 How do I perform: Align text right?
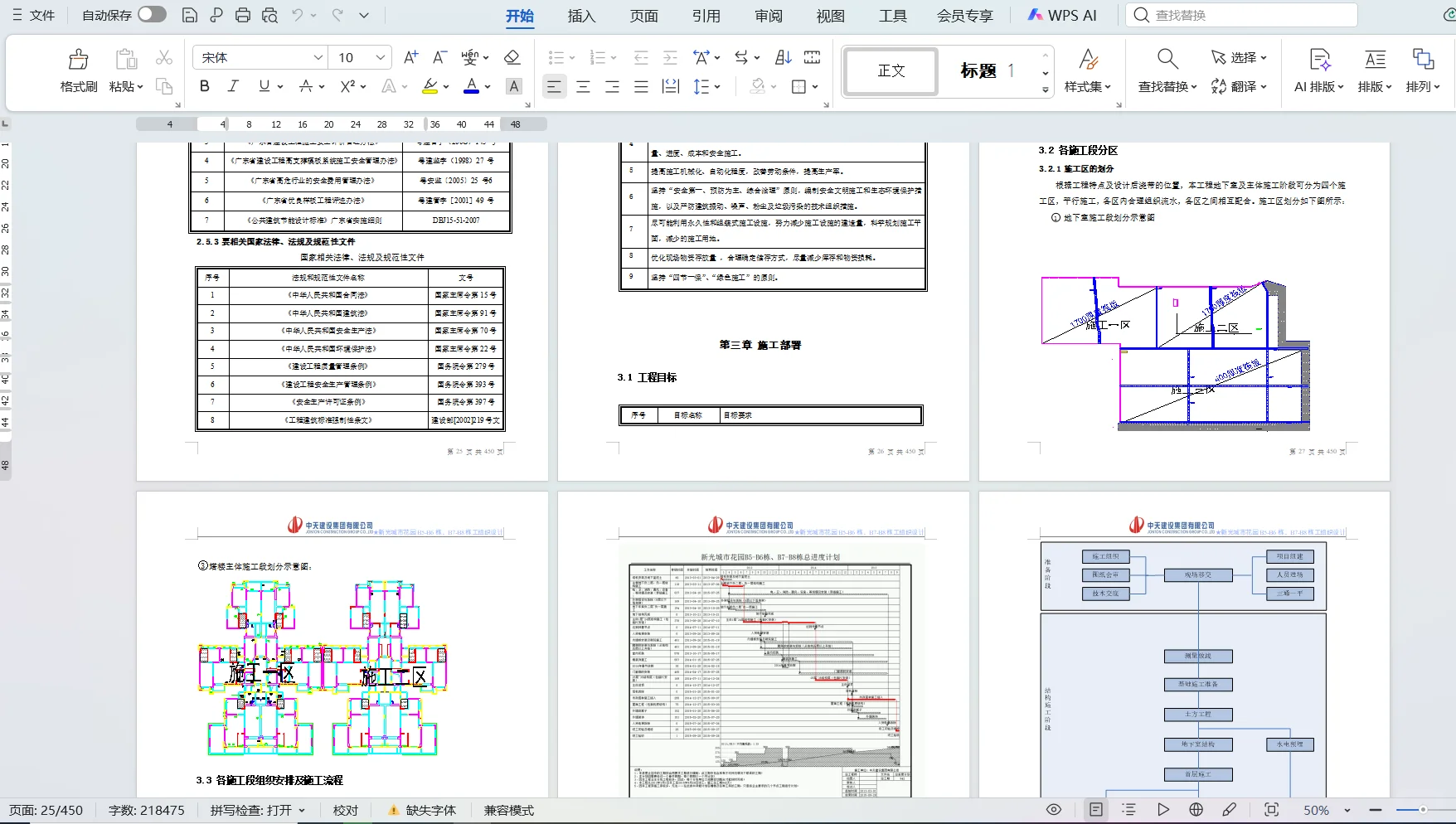tap(613, 86)
